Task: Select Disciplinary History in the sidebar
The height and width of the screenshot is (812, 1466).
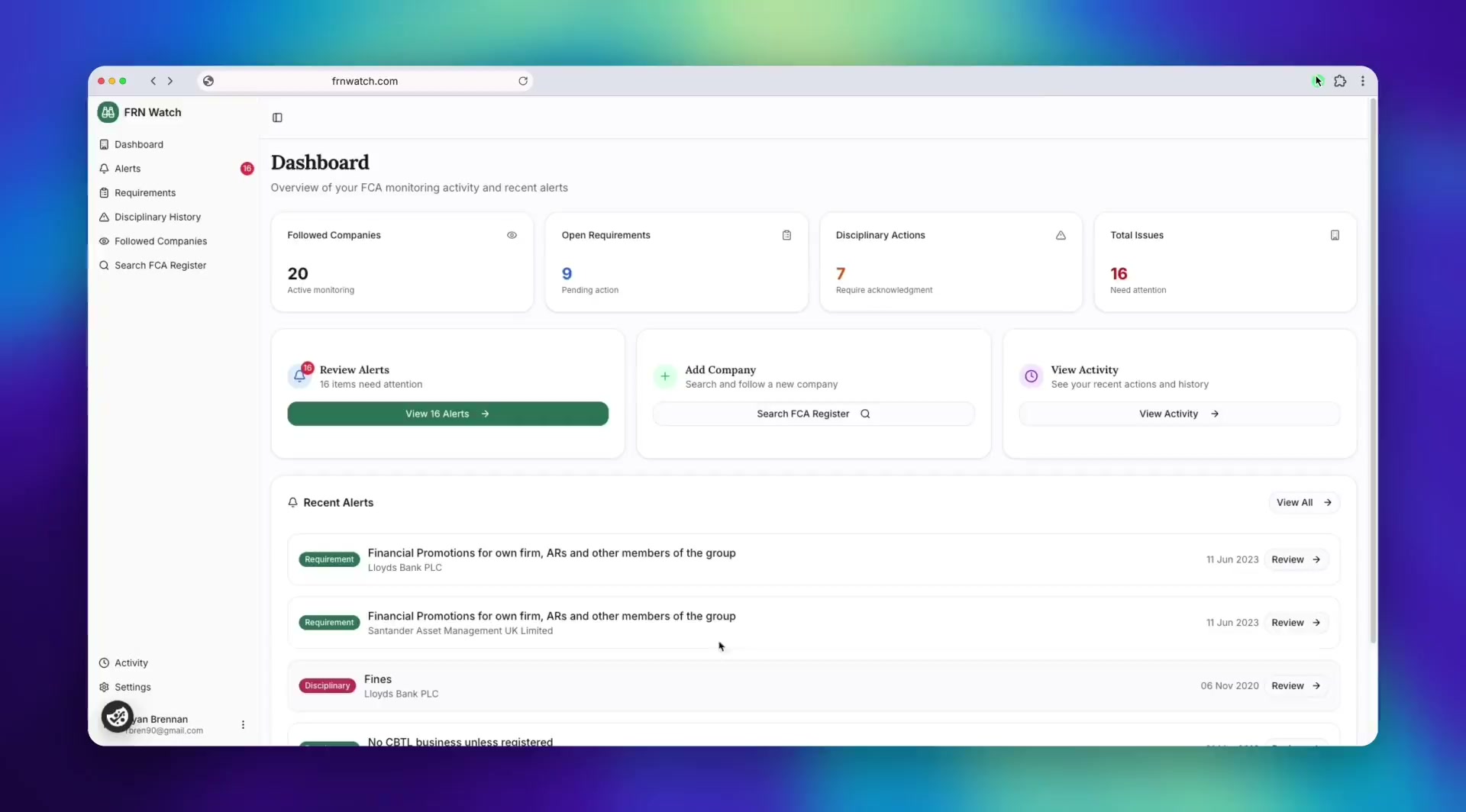Action: point(157,217)
